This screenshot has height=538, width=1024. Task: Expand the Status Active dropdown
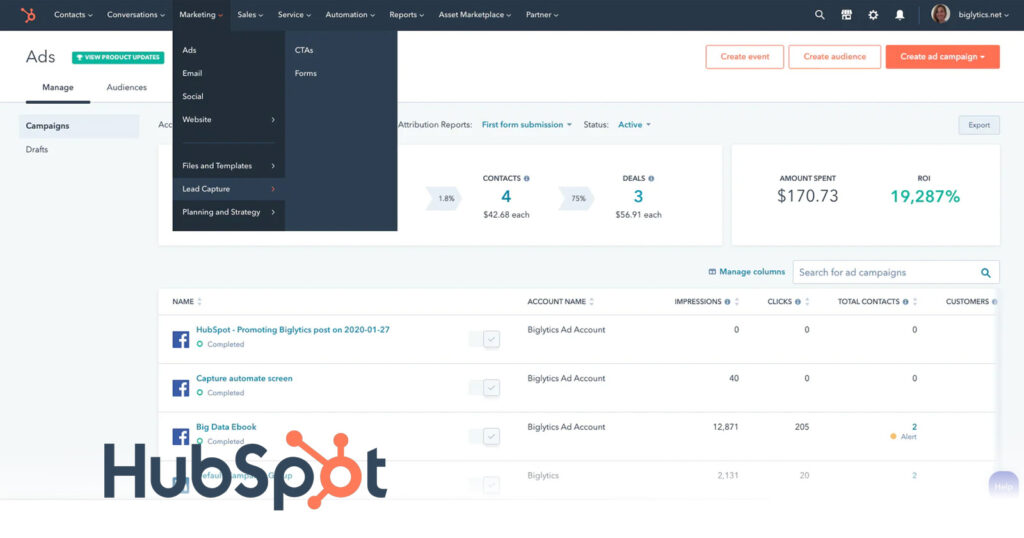click(634, 125)
